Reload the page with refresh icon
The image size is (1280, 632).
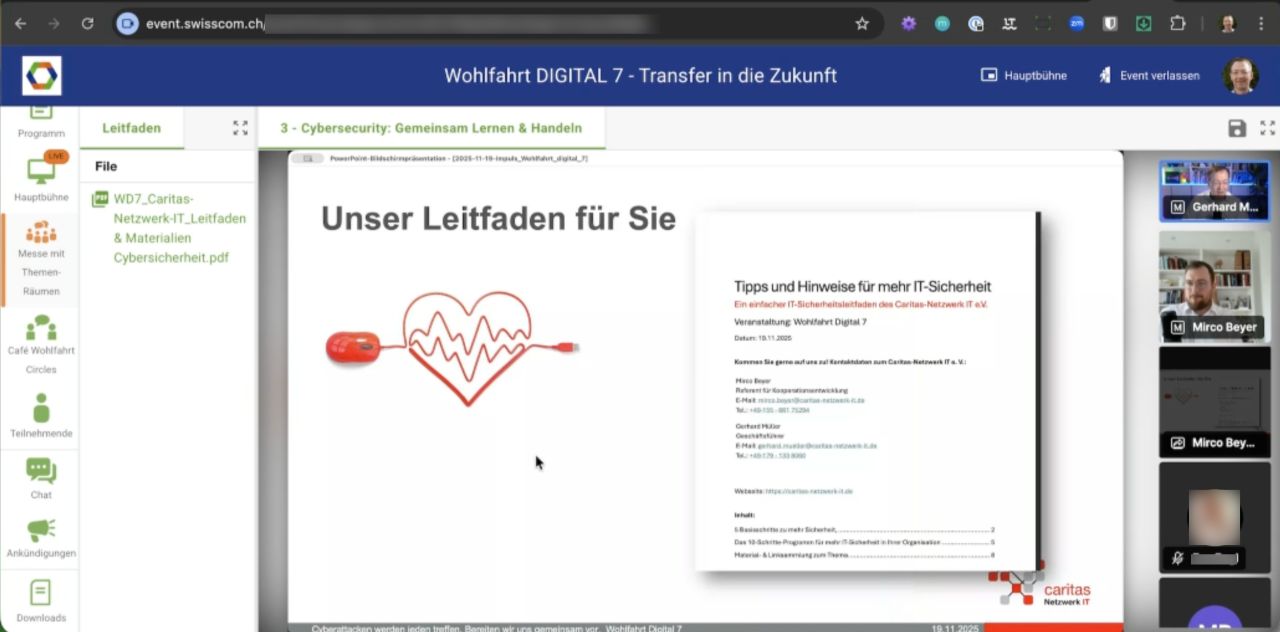pos(87,23)
